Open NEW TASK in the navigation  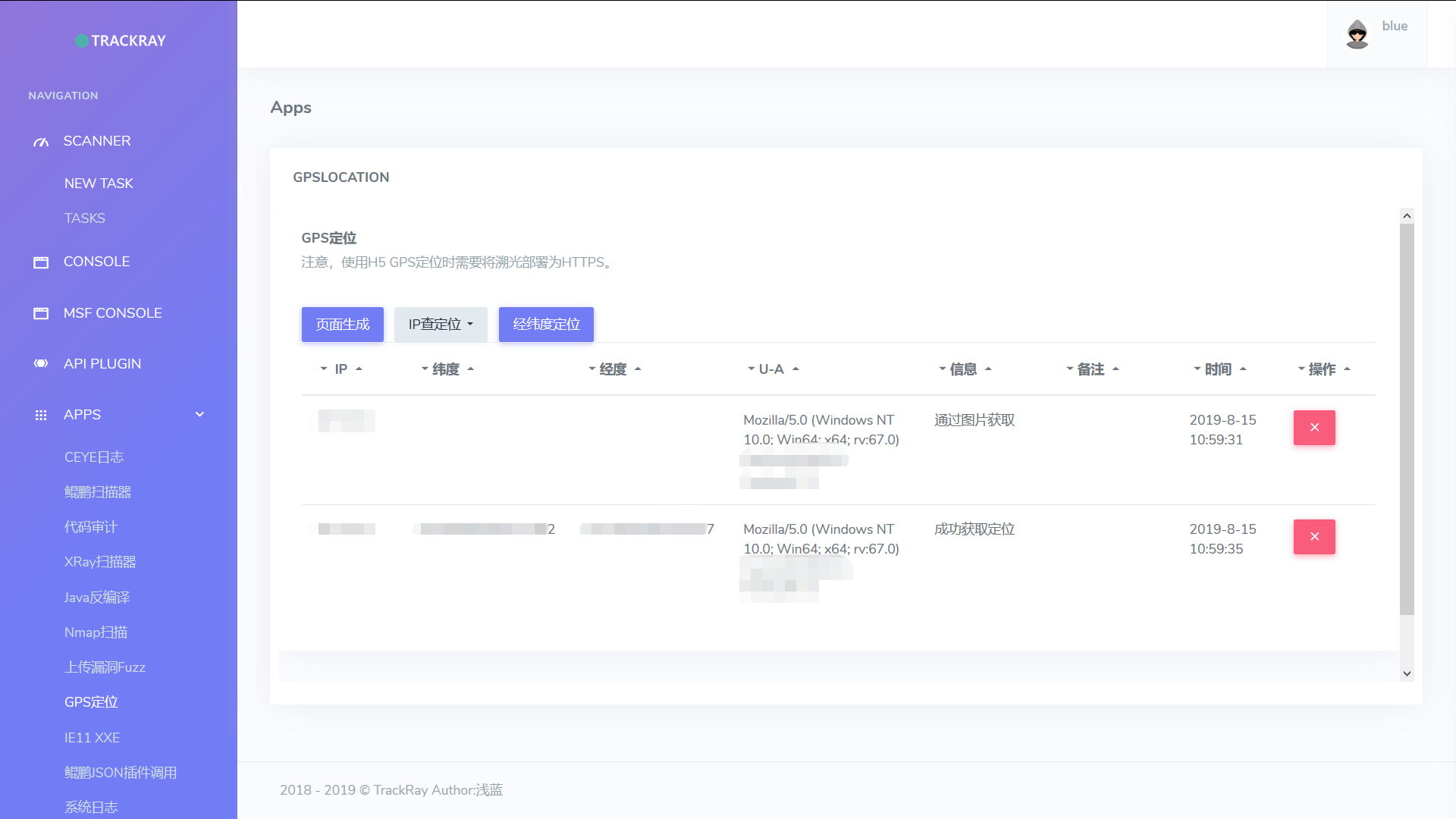point(99,184)
